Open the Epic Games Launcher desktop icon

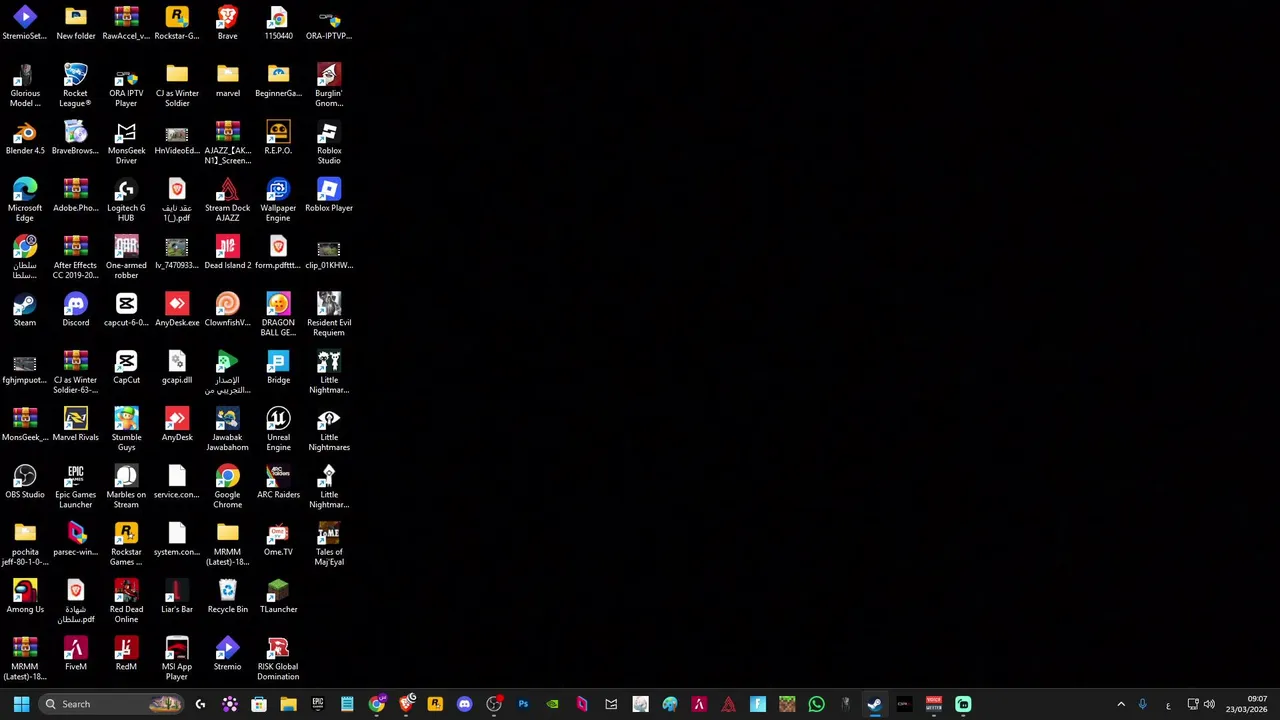coord(75,487)
